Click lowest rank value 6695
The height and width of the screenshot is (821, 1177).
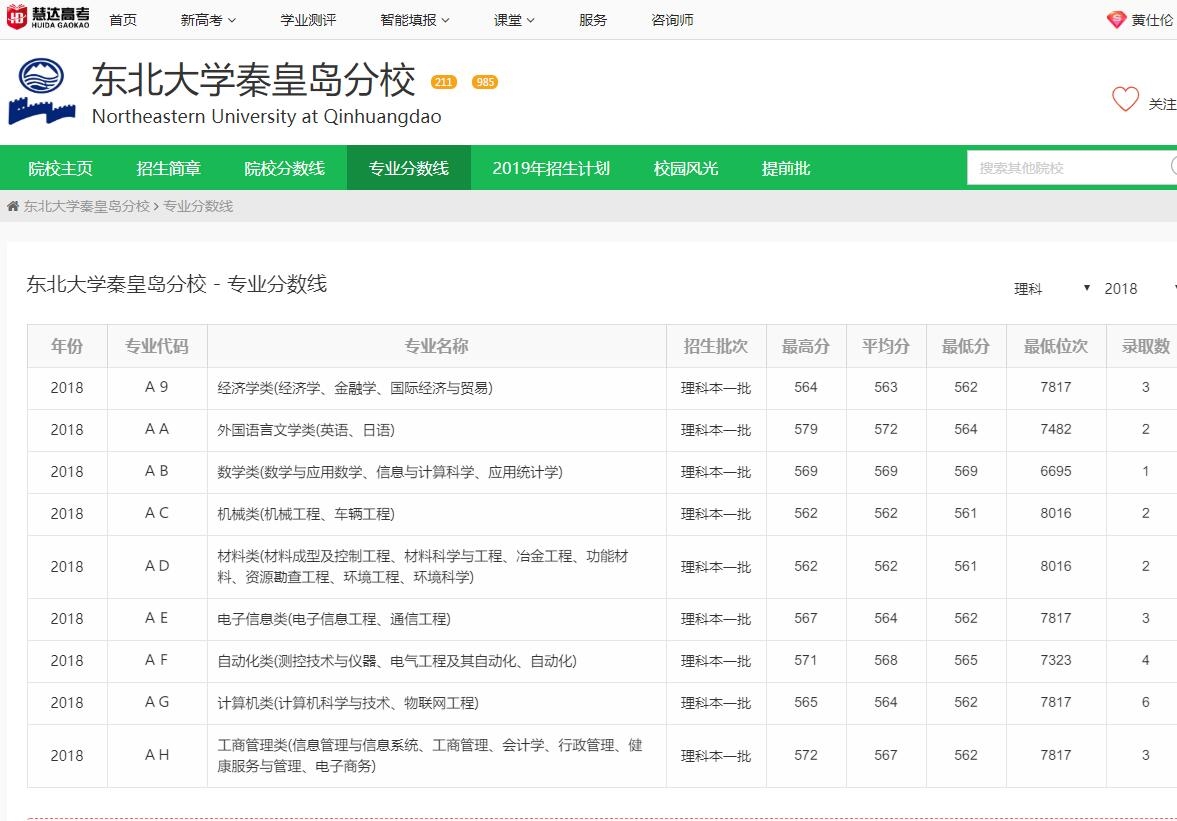(x=1055, y=471)
